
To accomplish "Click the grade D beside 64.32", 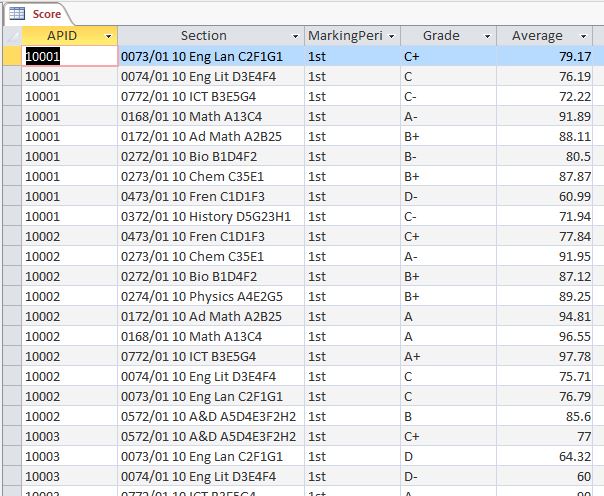I will coord(408,457).
